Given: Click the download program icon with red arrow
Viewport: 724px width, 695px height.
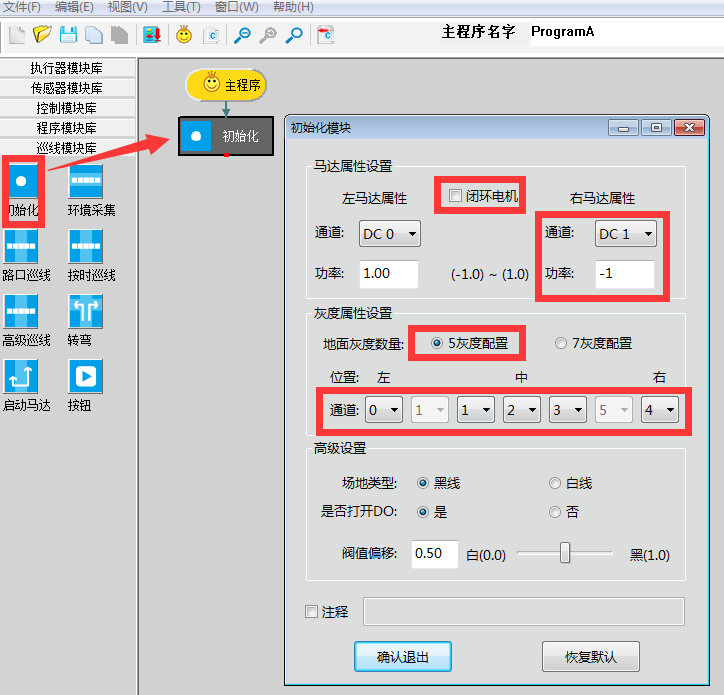Looking at the screenshot, I should tap(152, 35).
